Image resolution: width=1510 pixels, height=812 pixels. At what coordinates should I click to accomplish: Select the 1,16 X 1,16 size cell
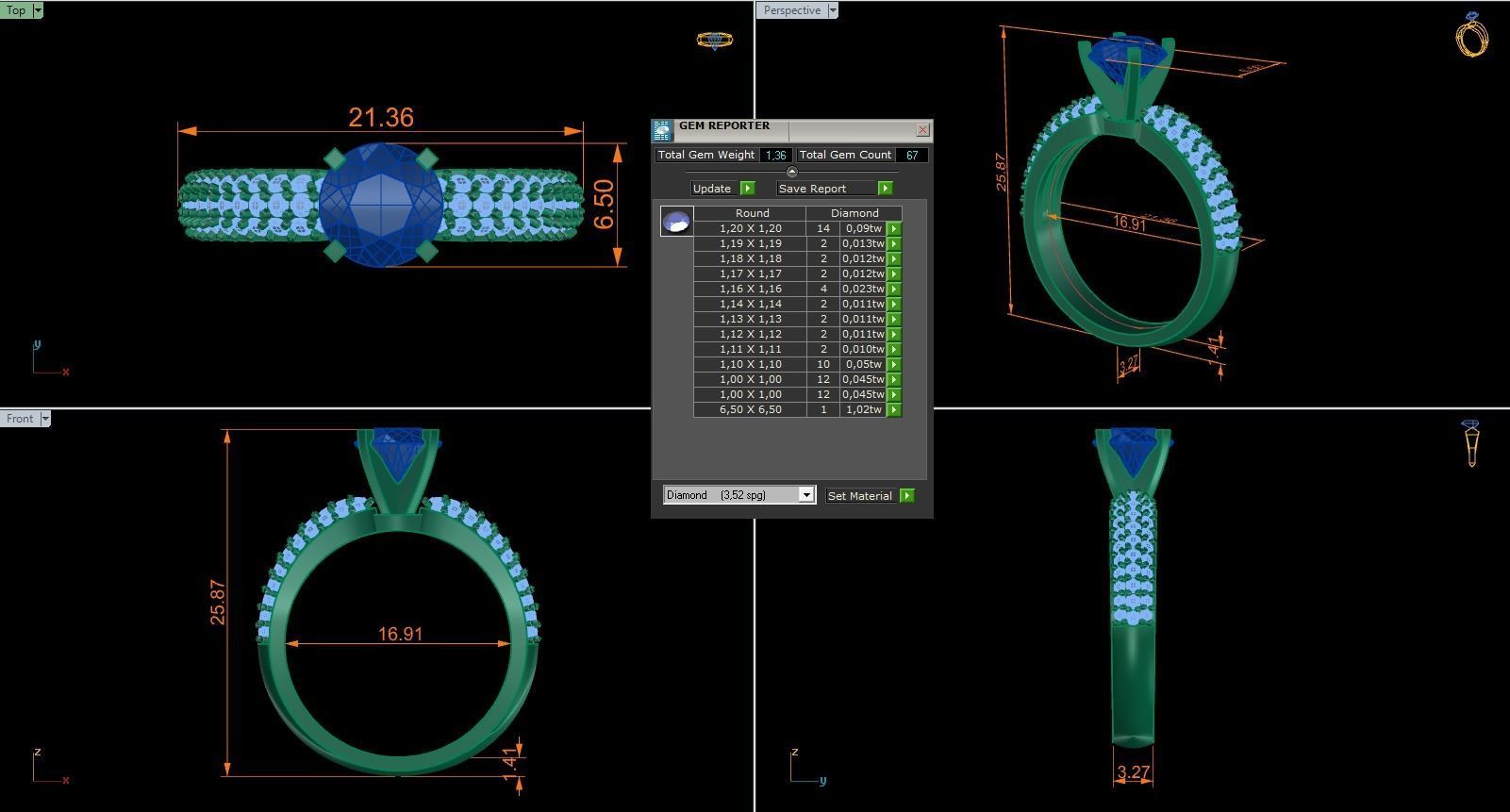pos(751,289)
